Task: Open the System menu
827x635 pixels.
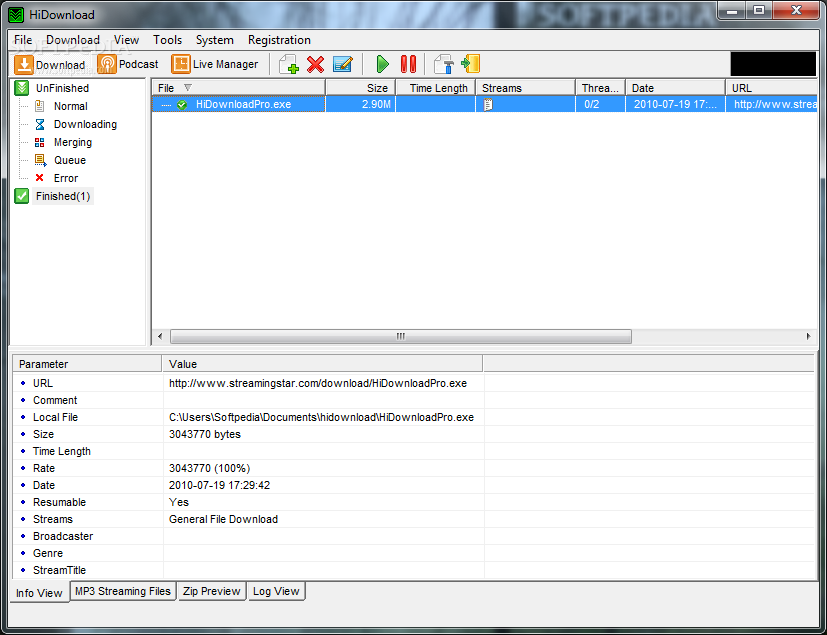Action: click(215, 40)
